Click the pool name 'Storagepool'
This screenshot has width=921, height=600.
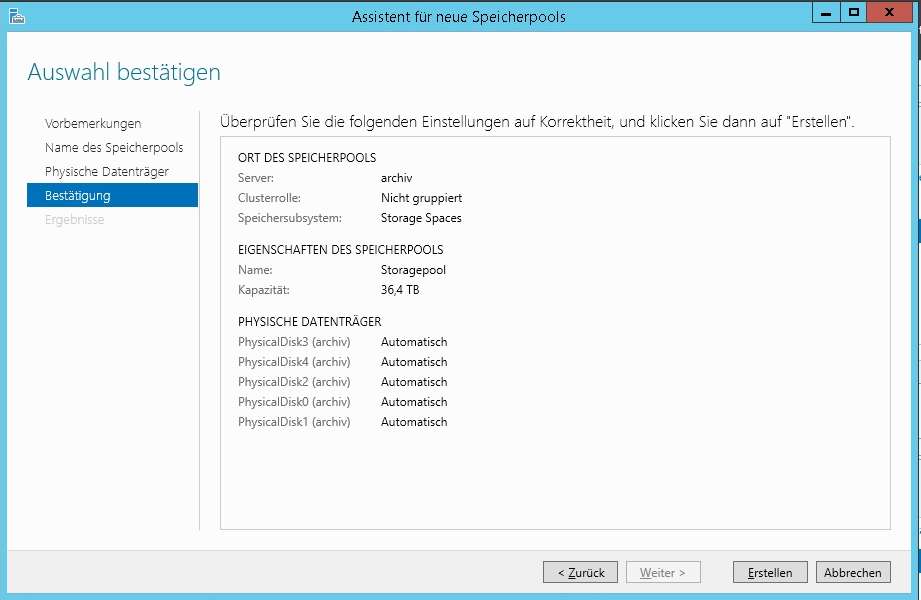[413, 270]
